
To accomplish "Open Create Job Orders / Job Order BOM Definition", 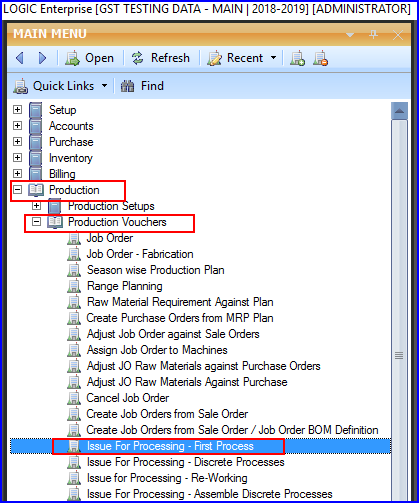I will [x=232, y=430].
